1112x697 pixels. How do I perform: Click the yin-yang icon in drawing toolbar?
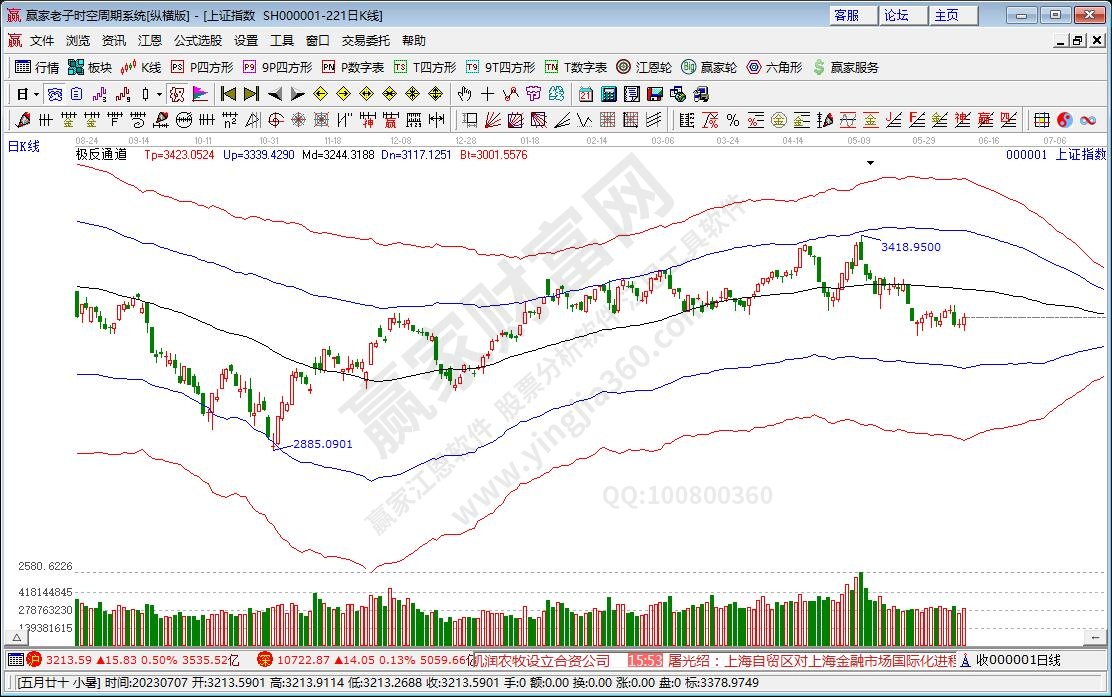point(1064,120)
